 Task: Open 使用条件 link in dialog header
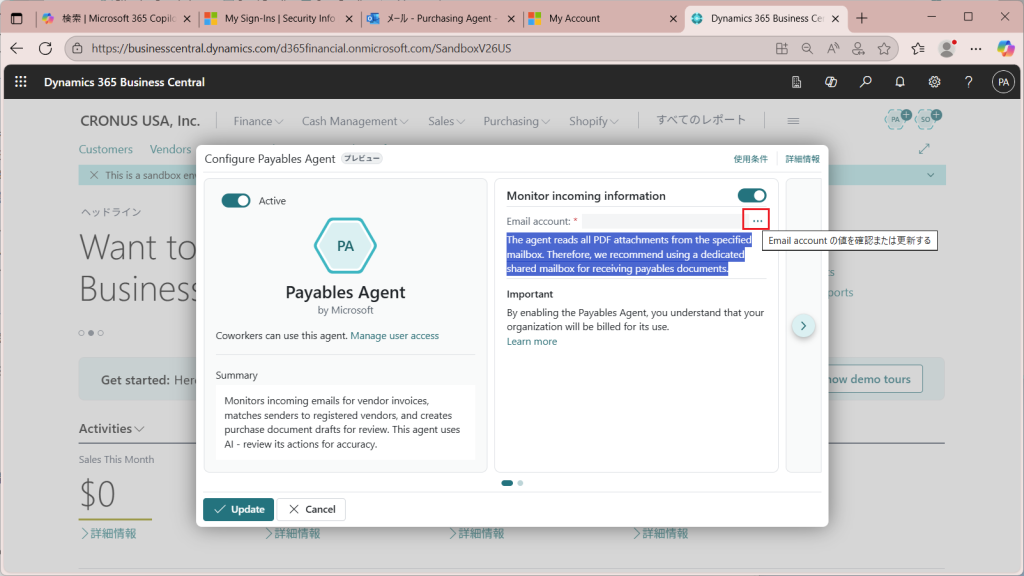pyautogui.click(x=750, y=159)
